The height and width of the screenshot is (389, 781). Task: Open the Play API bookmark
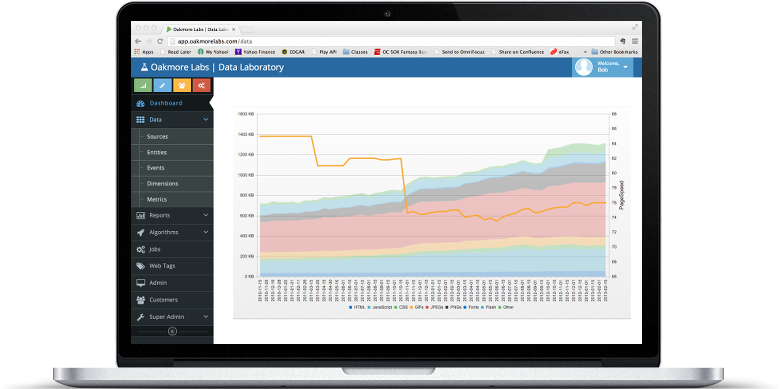click(x=325, y=52)
